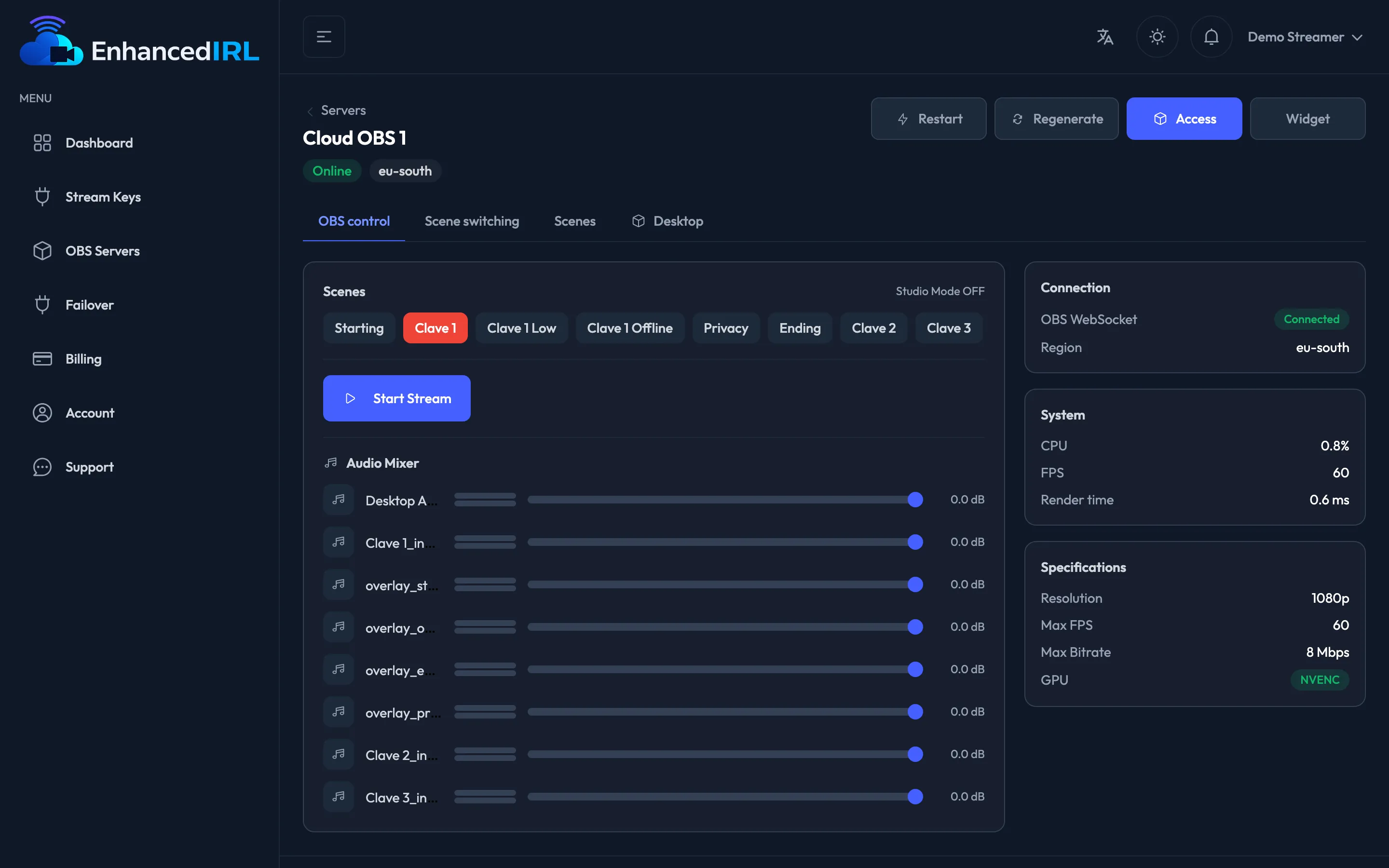Screen dimensions: 1389x868
Task: Mute Clave 2_in audio source icon
Action: tap(339, 754)
